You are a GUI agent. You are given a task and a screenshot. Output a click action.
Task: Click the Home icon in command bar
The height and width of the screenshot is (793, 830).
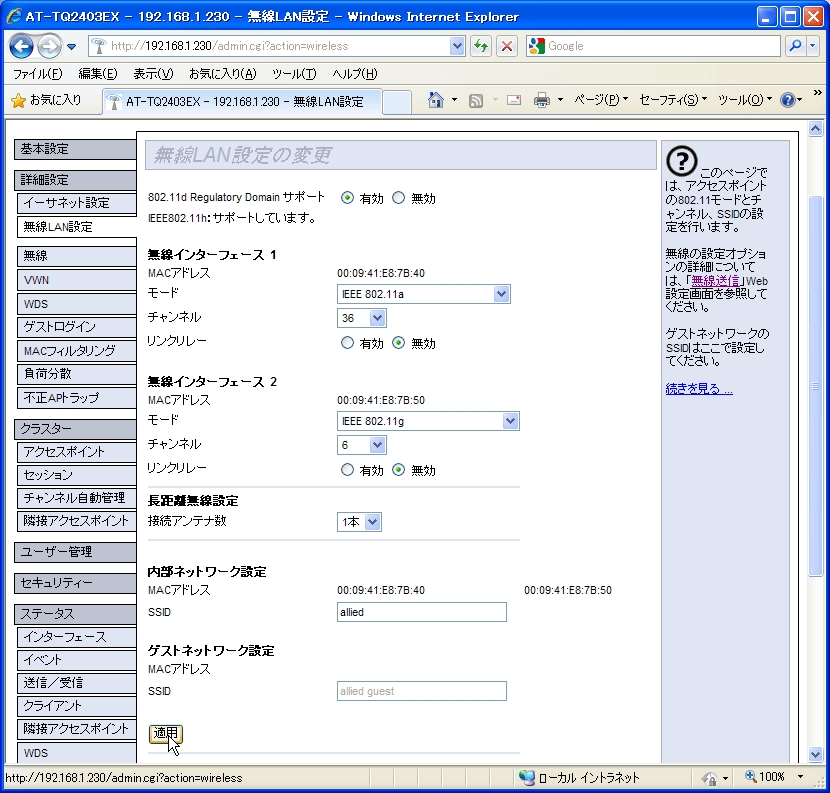tap(436, 100)
